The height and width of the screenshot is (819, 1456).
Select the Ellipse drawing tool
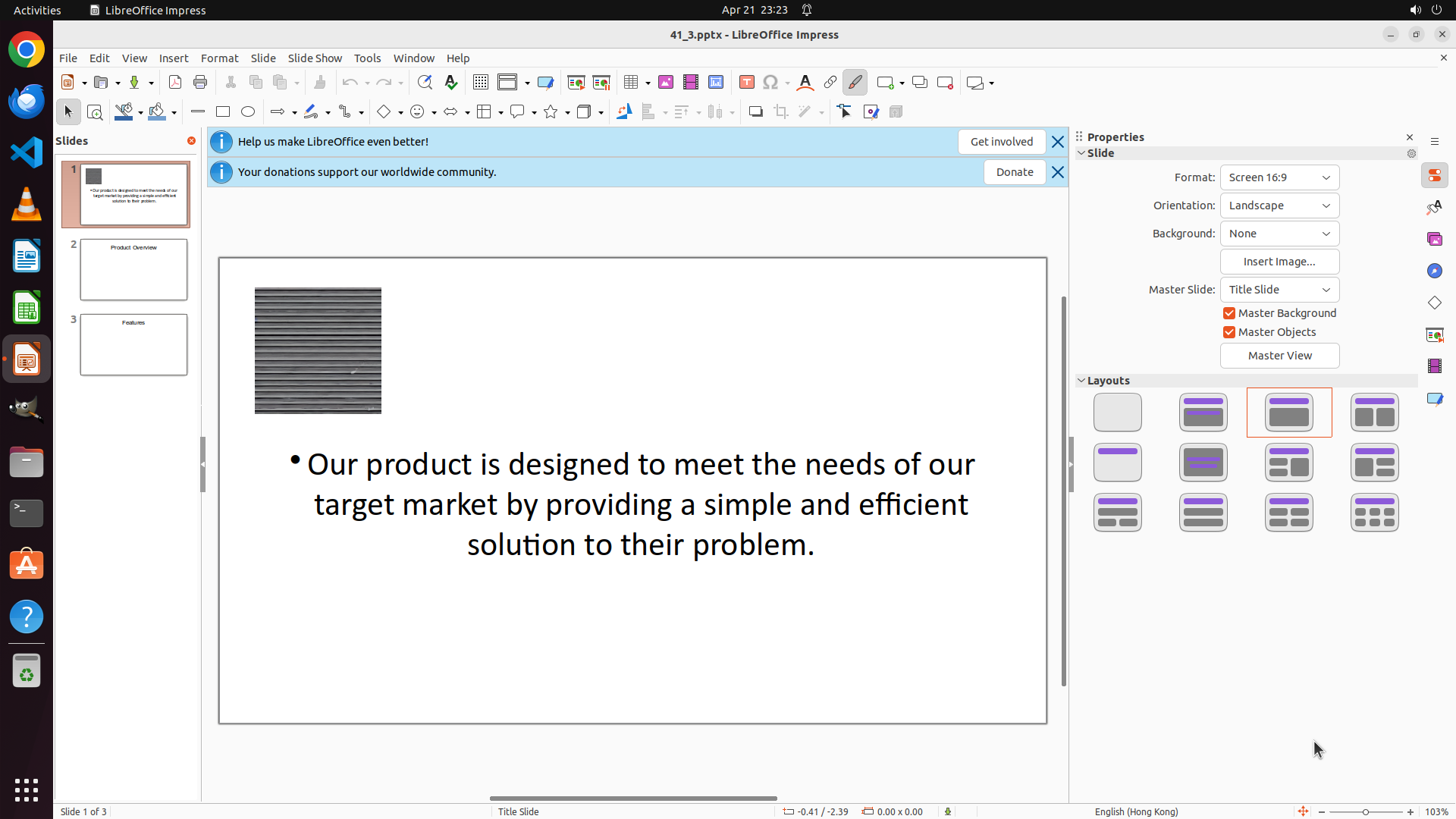click(248, 112)
